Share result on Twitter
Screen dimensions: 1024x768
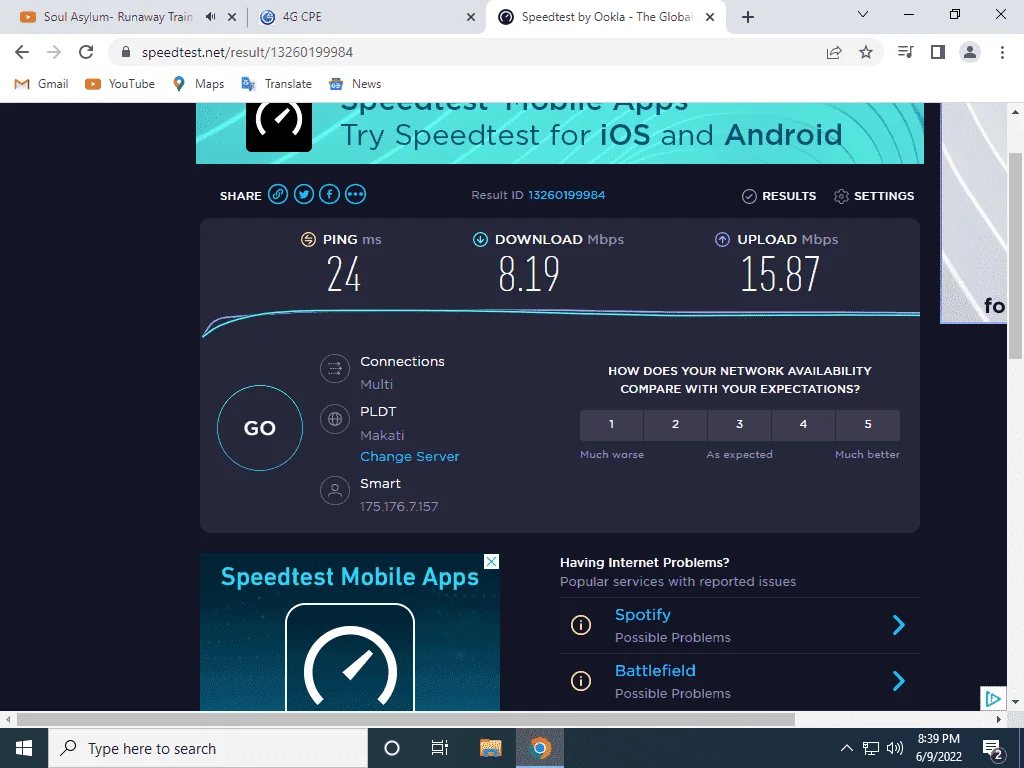tap(304, 195)
